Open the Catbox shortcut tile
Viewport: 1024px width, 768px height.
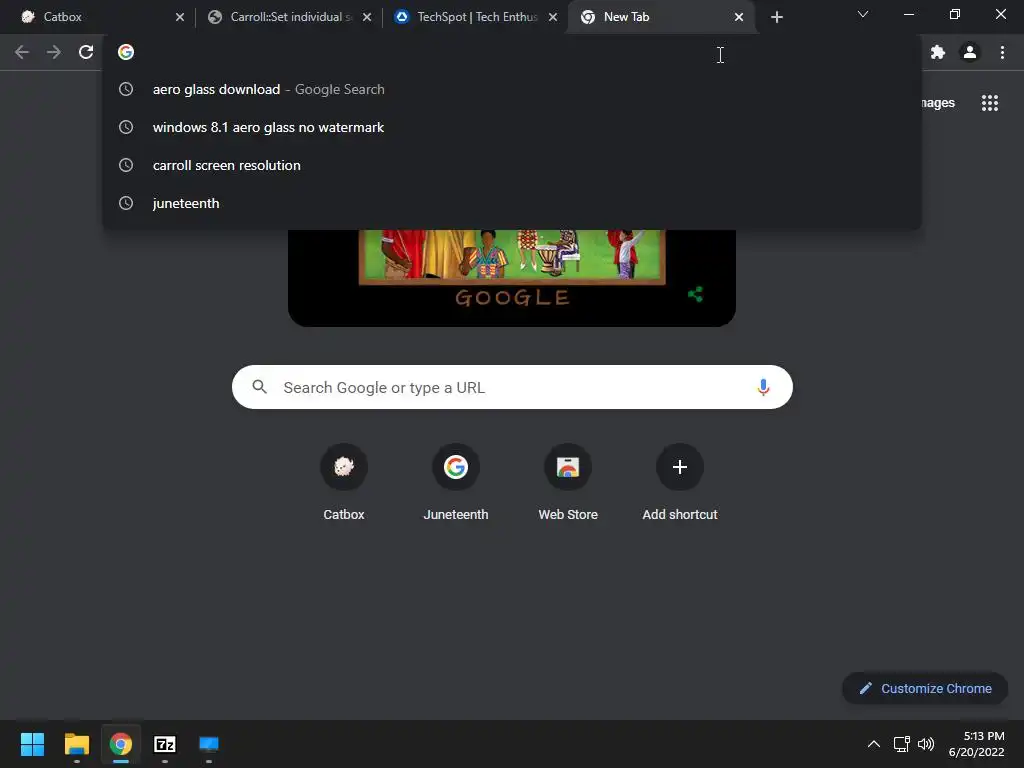344,483
